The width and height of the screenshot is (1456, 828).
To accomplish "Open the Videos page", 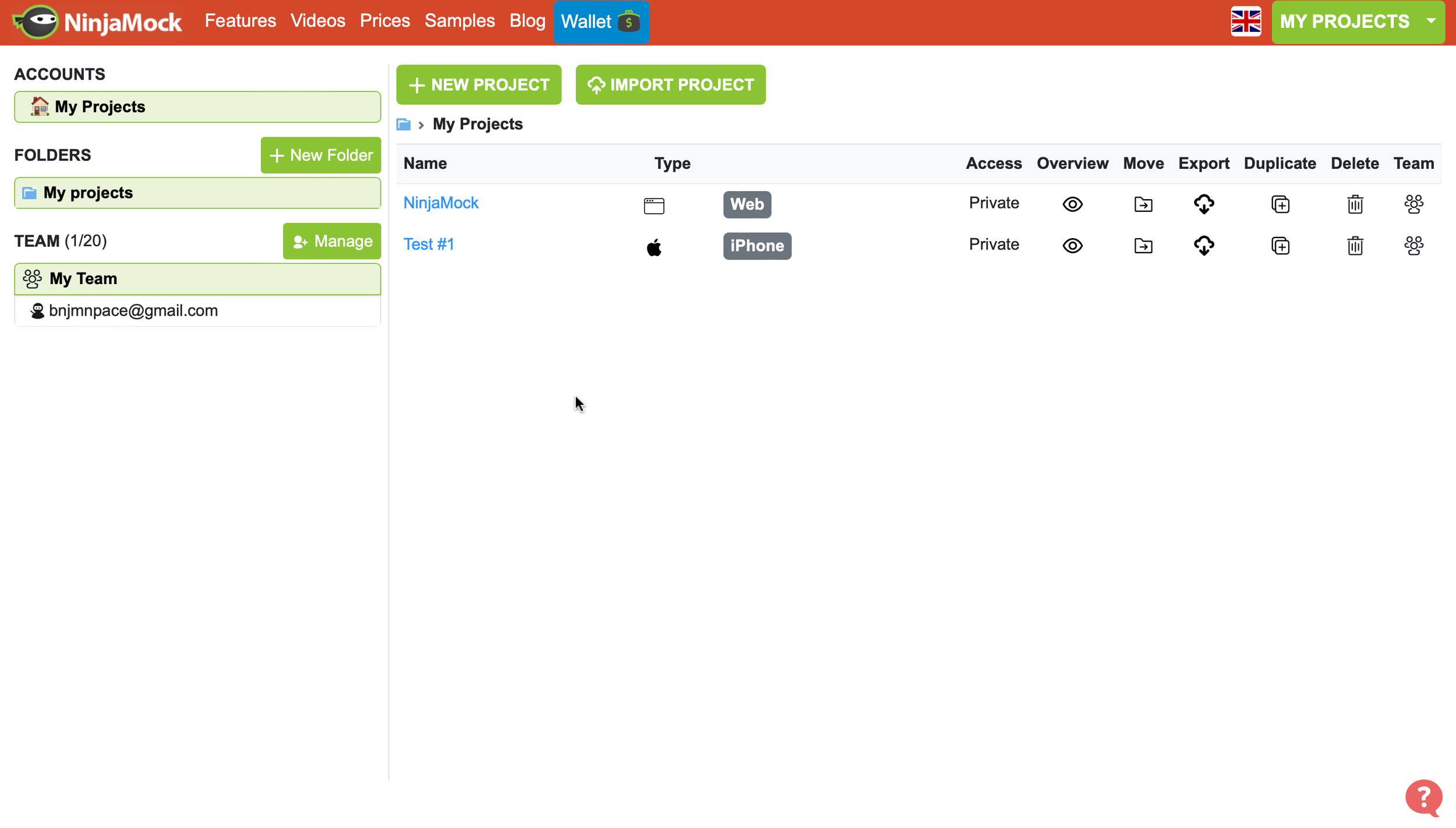I will click(317, 21).
